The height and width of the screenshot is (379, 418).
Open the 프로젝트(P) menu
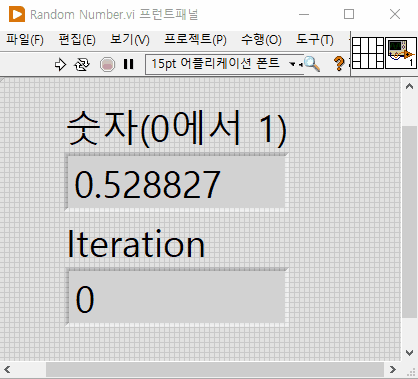tap(195, 40)
